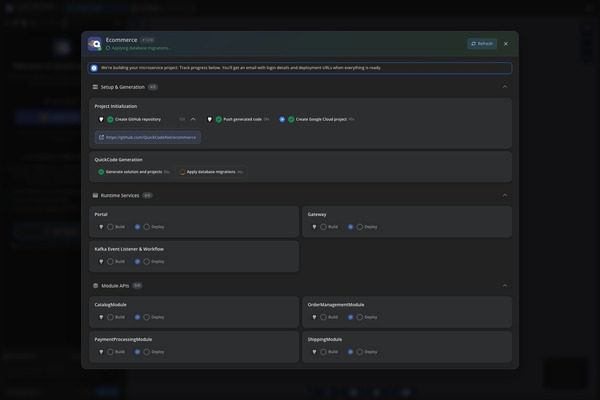Click the 'Kafka Event Listener & Workflow' card title
This screenshot has width=600, height=400.
coord(129,249)
